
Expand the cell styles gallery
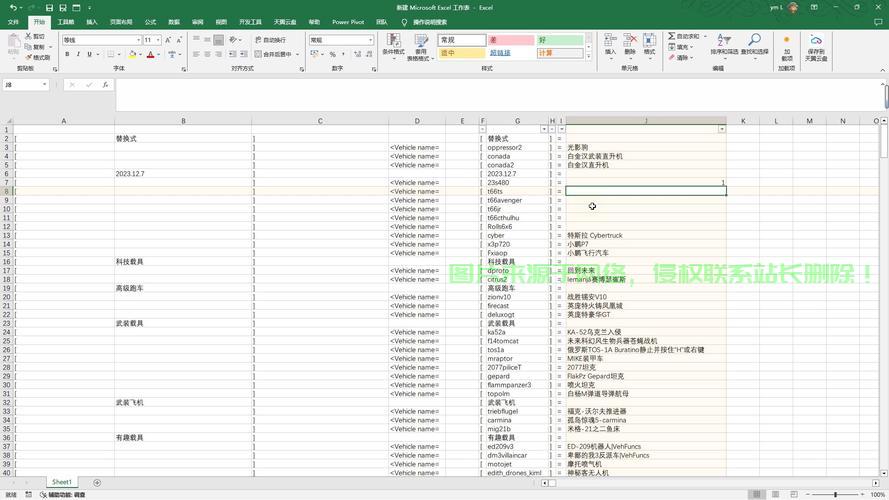(589, 57)
